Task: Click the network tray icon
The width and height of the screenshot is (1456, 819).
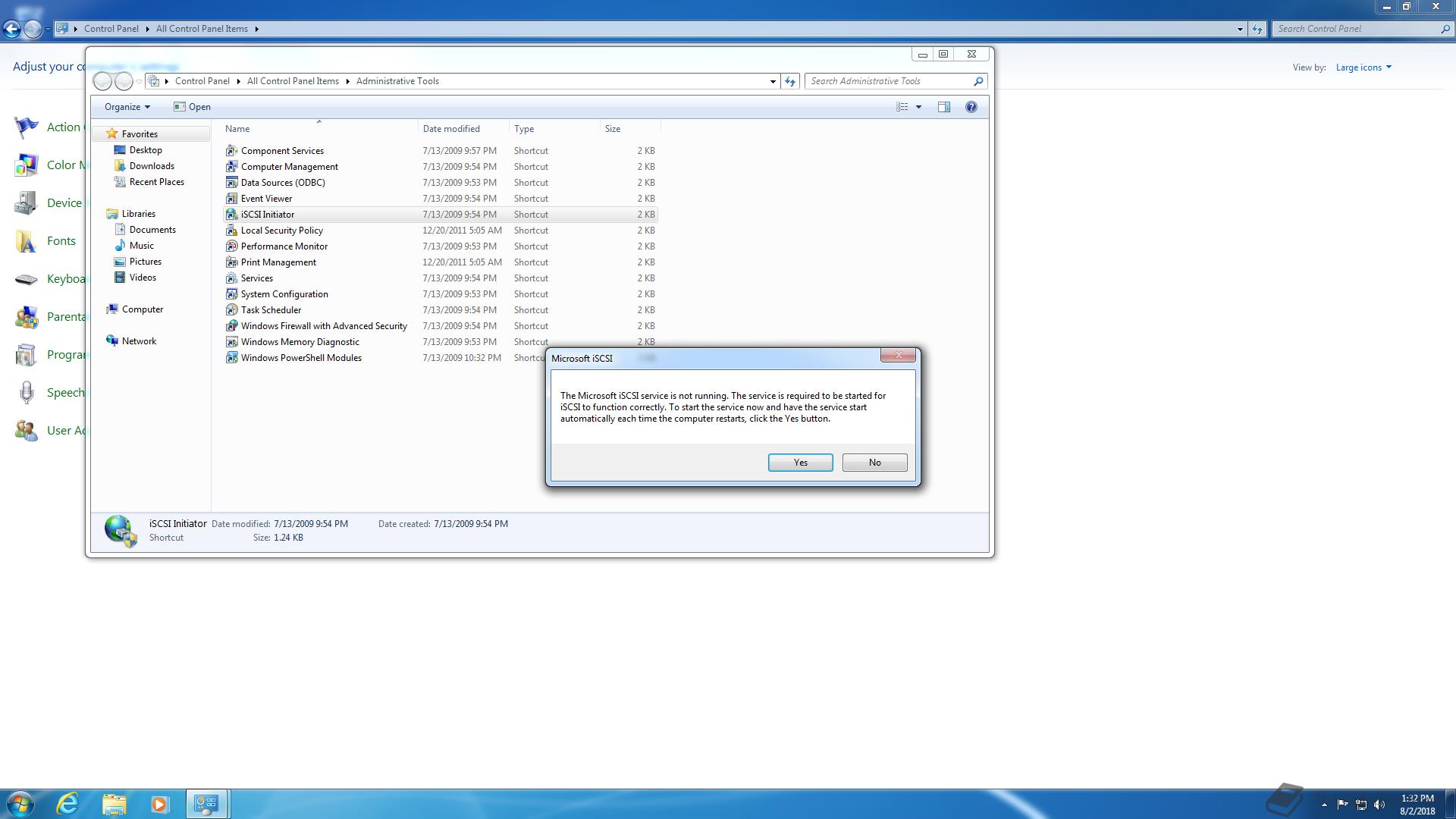Action: point(1360,805)
